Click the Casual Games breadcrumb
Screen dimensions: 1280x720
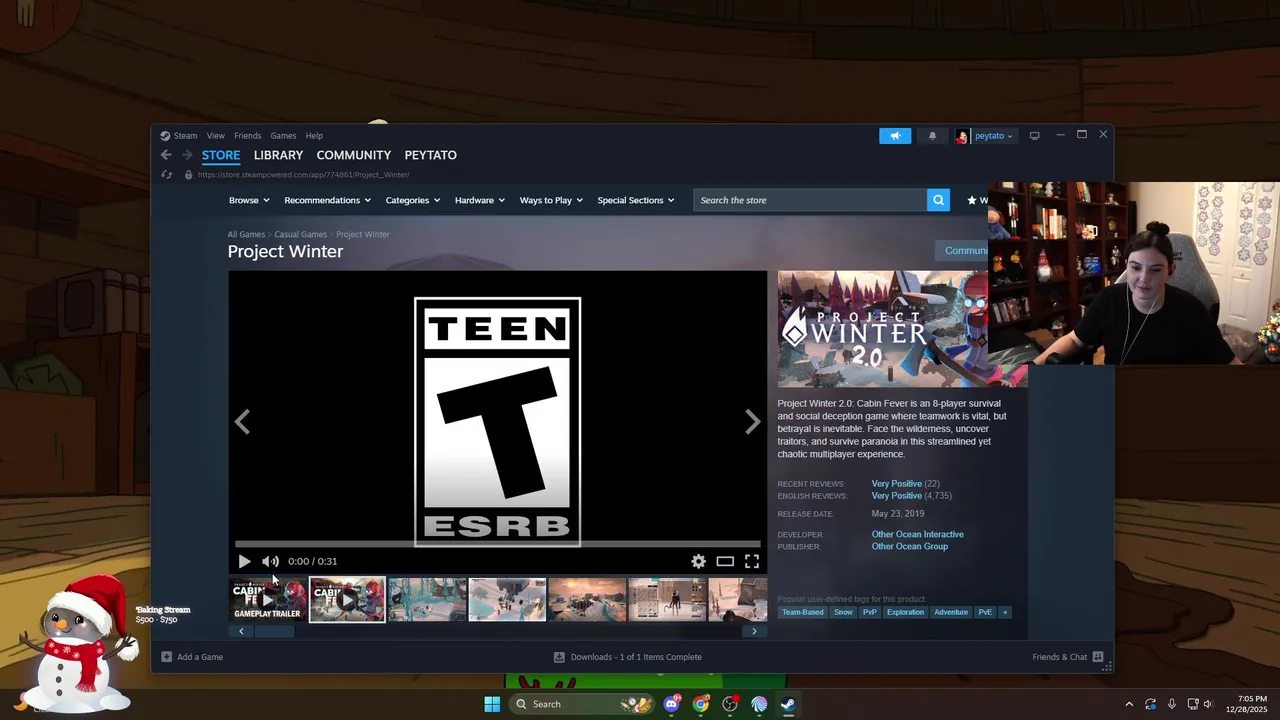click(301, 234)
